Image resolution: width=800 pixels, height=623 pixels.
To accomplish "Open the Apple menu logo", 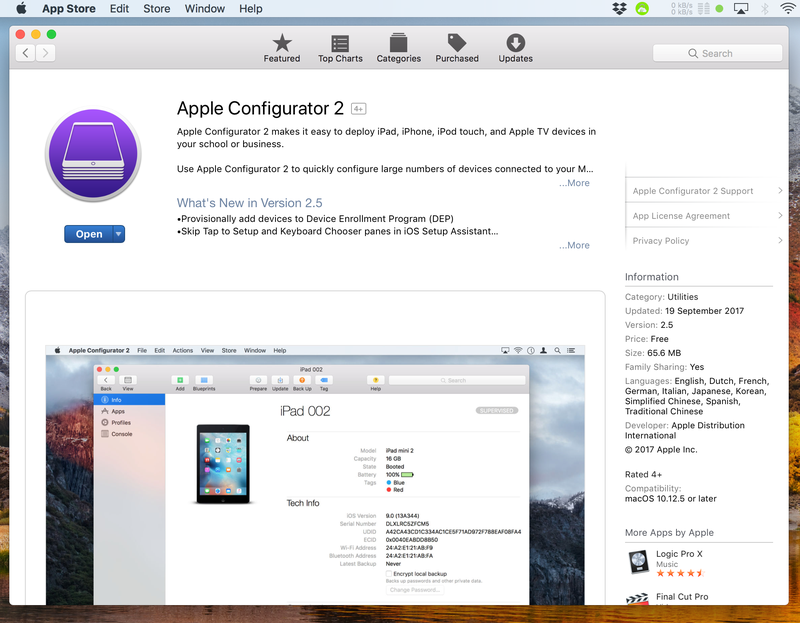I will [21, 8].
